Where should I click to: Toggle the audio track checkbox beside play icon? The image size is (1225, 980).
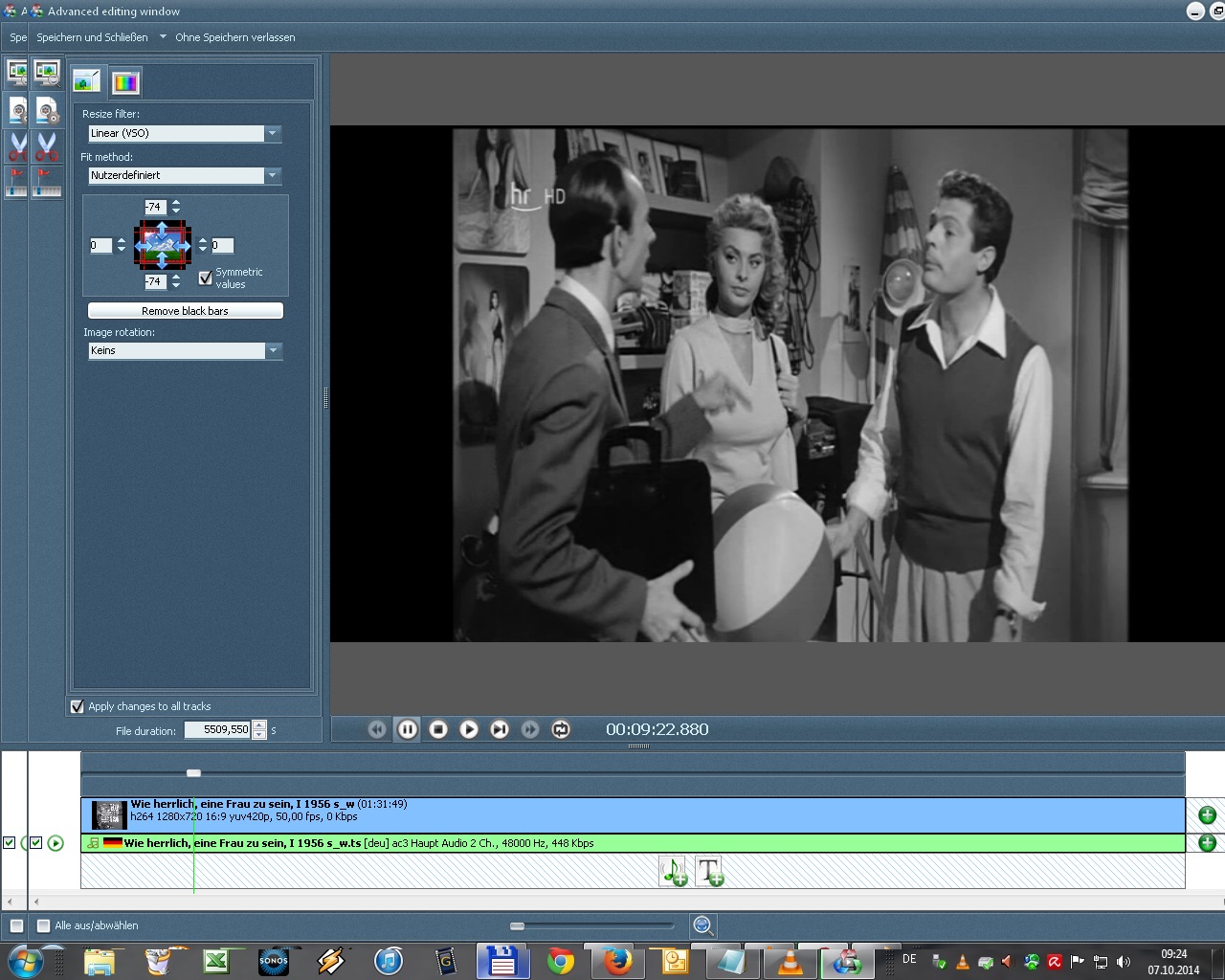pos(36,843)
